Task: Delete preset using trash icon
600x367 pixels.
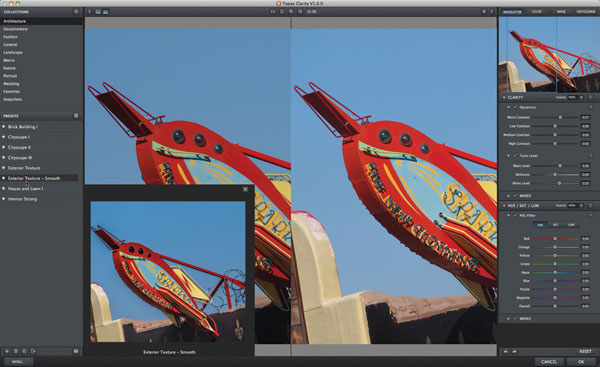Action: tap(16, 351)
